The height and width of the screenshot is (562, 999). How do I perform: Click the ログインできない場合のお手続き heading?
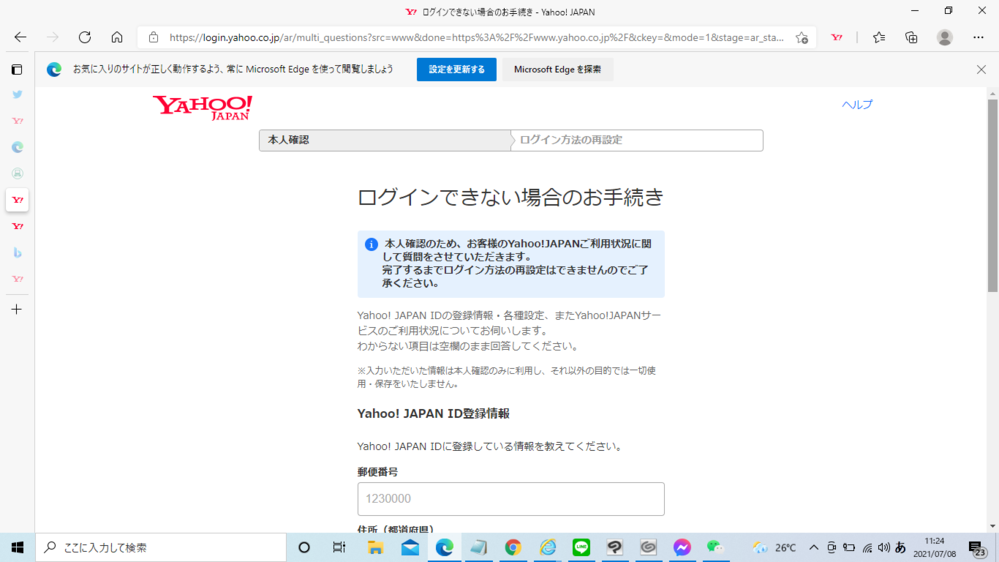tap(510, 198)
